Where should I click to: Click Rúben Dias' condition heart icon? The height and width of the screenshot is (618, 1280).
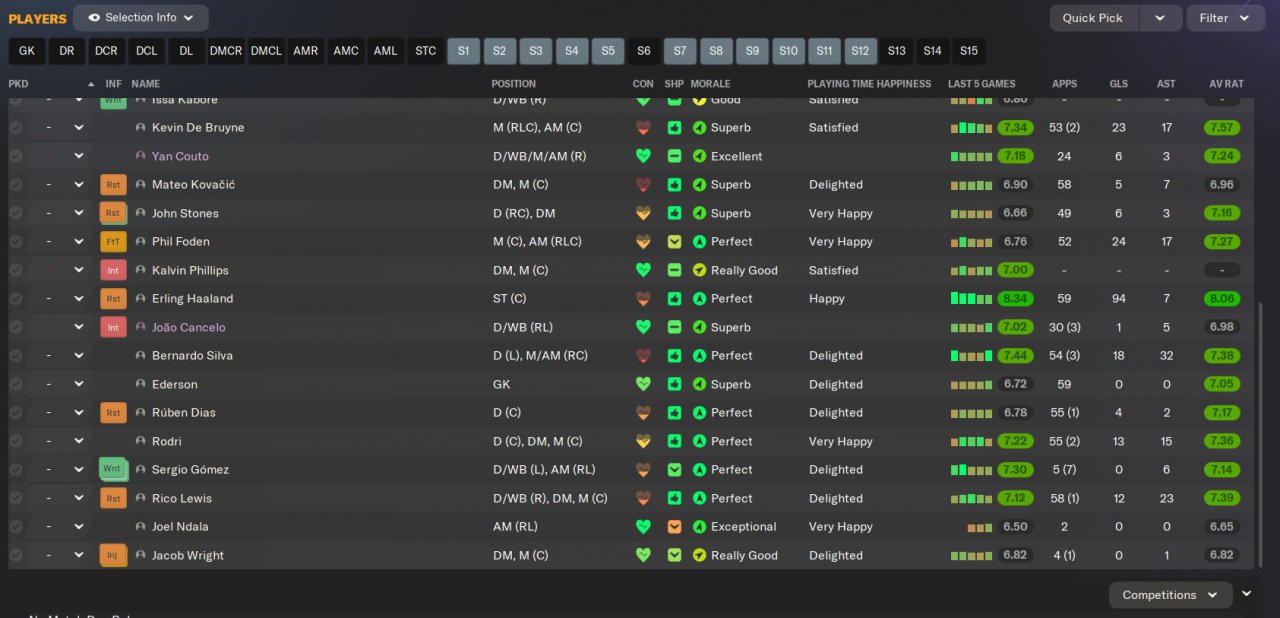pyautogui.click(x=643, y=412)
